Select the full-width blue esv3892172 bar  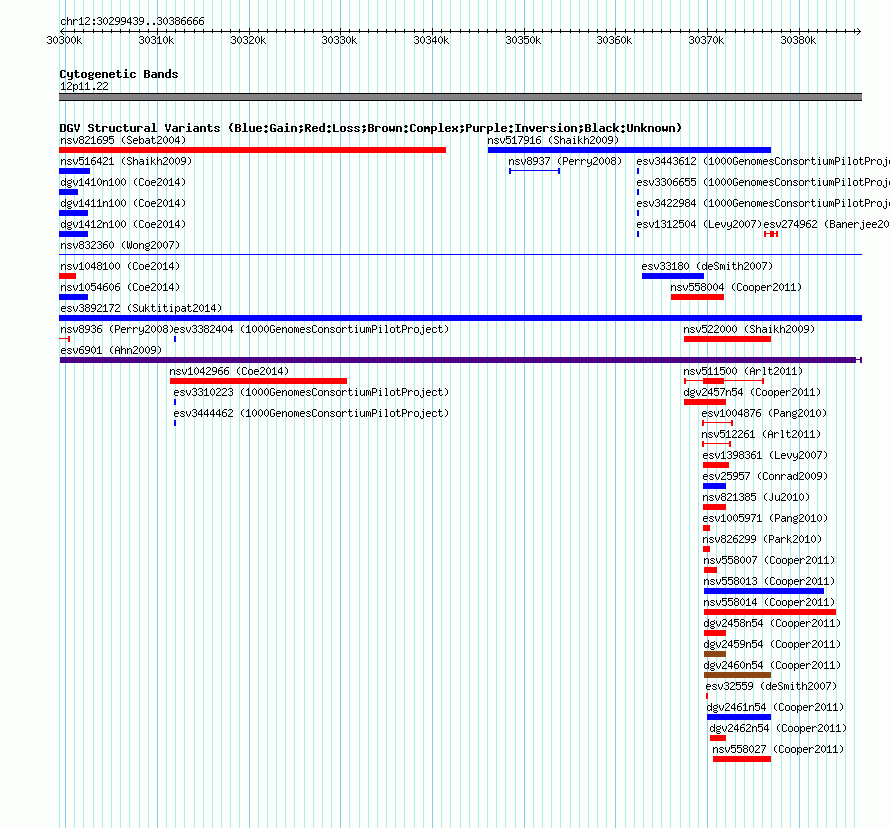pos(460,318)
